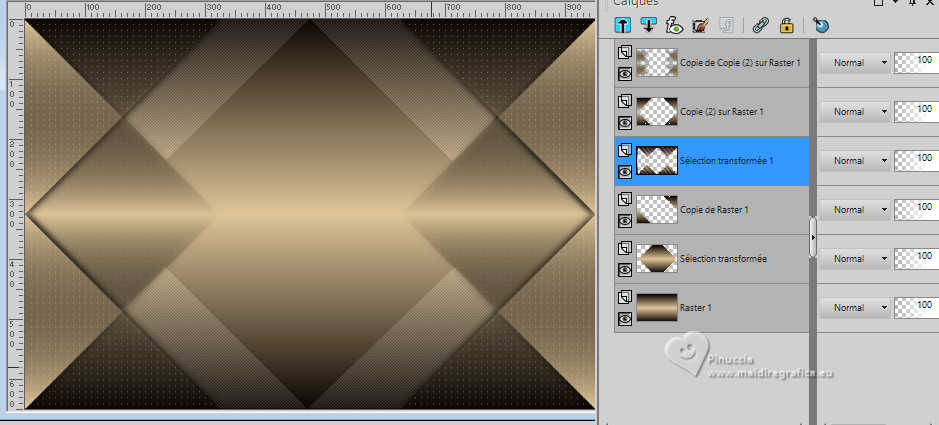
Task: Click the padlock lock transparency icon
Action: [786, 26]
